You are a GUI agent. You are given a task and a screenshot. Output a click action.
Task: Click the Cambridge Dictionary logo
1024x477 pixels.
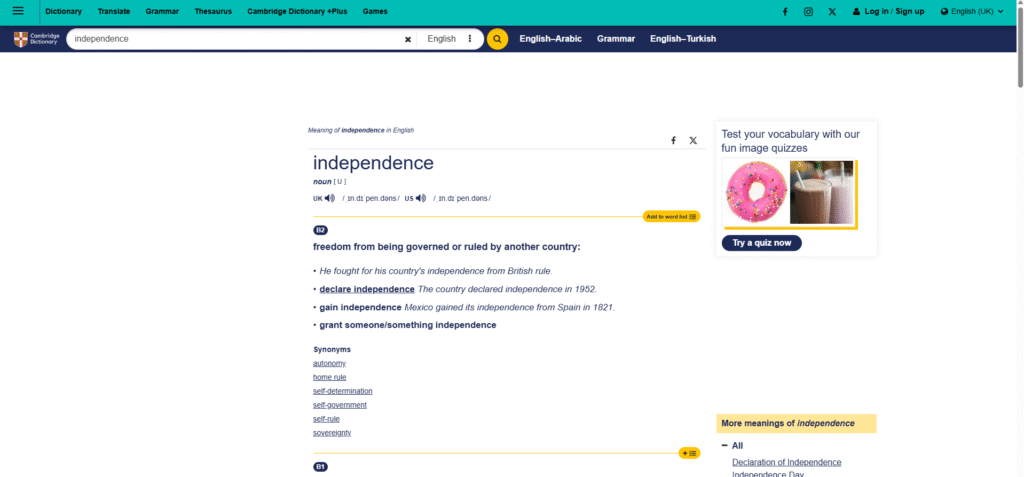[x=37, y=39]
